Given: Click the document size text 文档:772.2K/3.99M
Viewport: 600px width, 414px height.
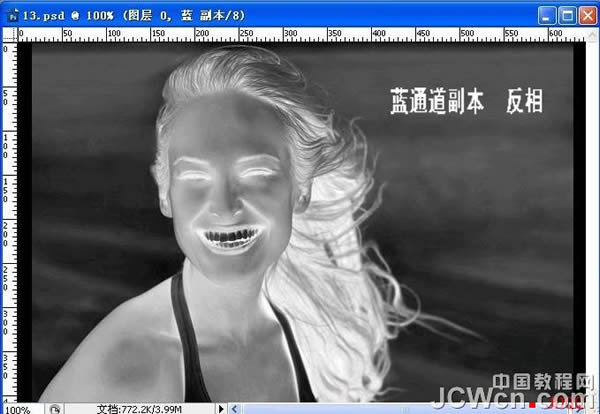Looking at the screenshot, I should (x=139, y=409).
